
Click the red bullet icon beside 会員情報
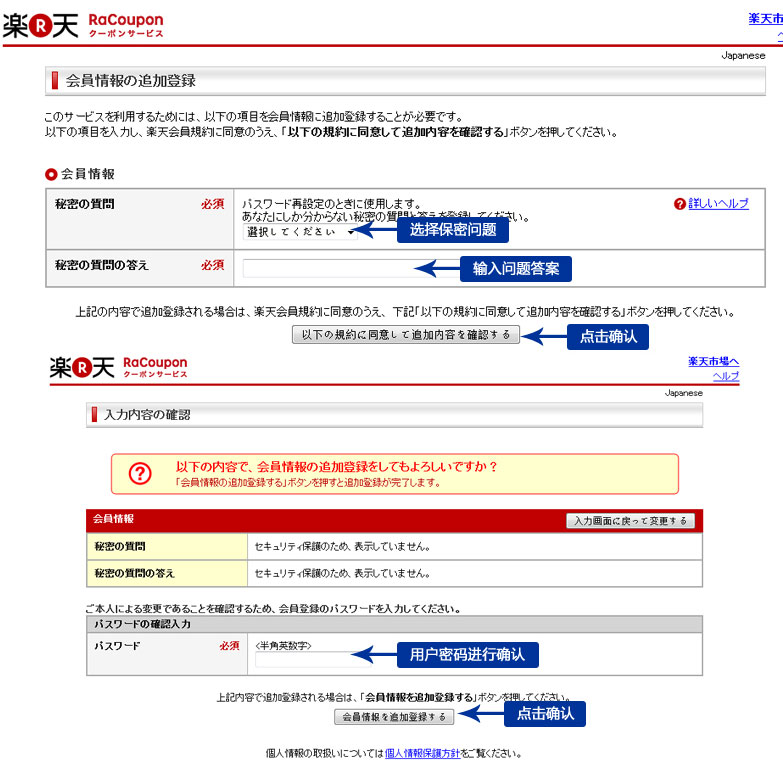coord(51,173)
